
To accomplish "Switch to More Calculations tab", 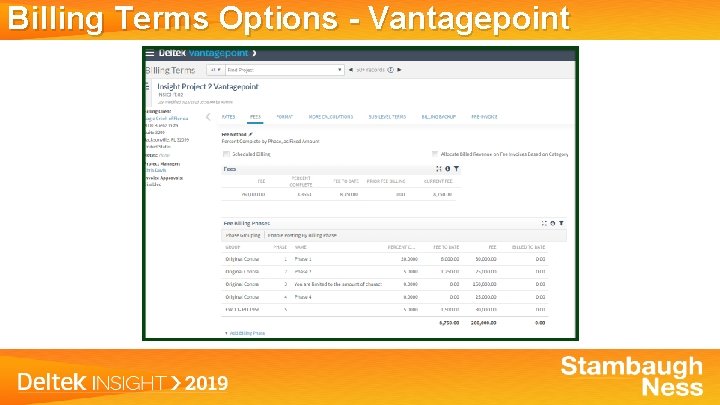I will 331,117.
